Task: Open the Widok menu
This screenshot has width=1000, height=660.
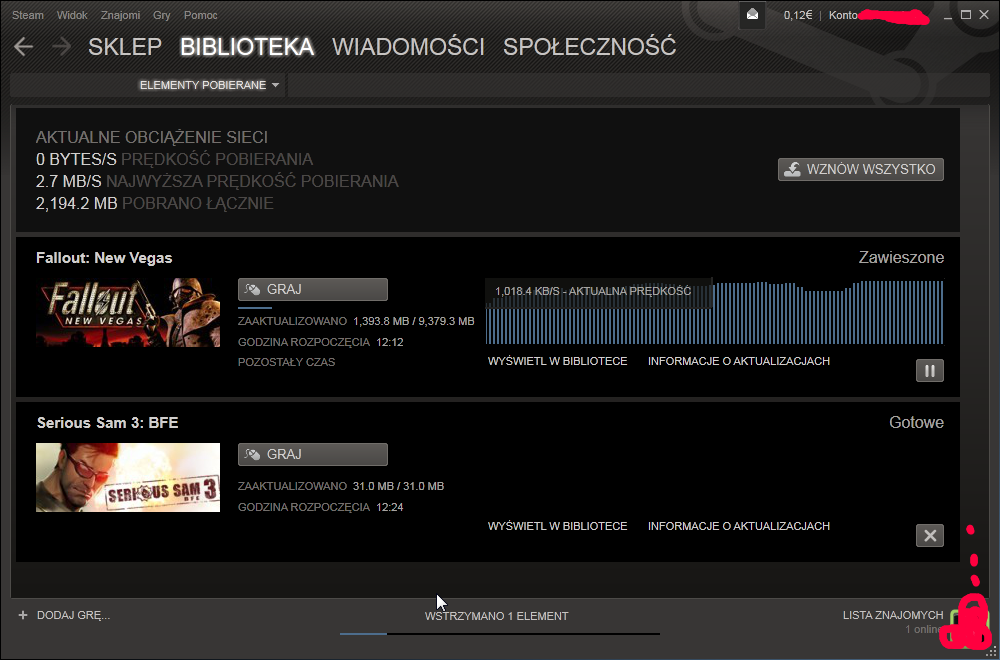Action: point(72,15)
